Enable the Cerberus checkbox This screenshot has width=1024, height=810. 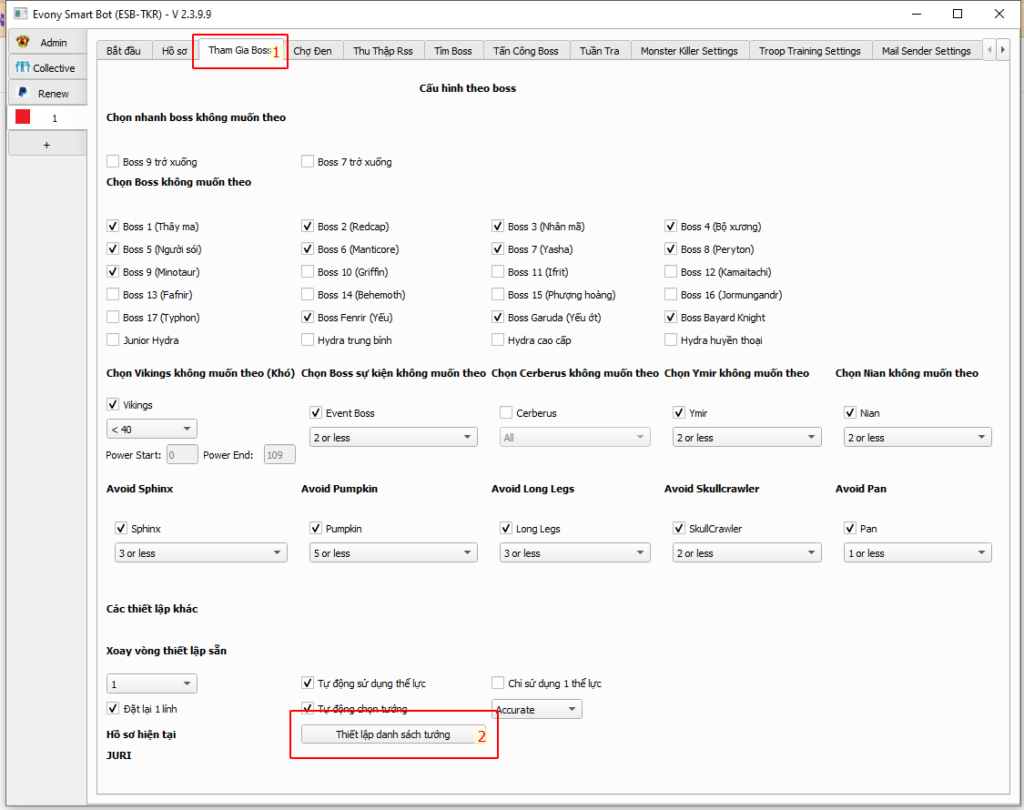pyautogui.click(x=506, y=413)
